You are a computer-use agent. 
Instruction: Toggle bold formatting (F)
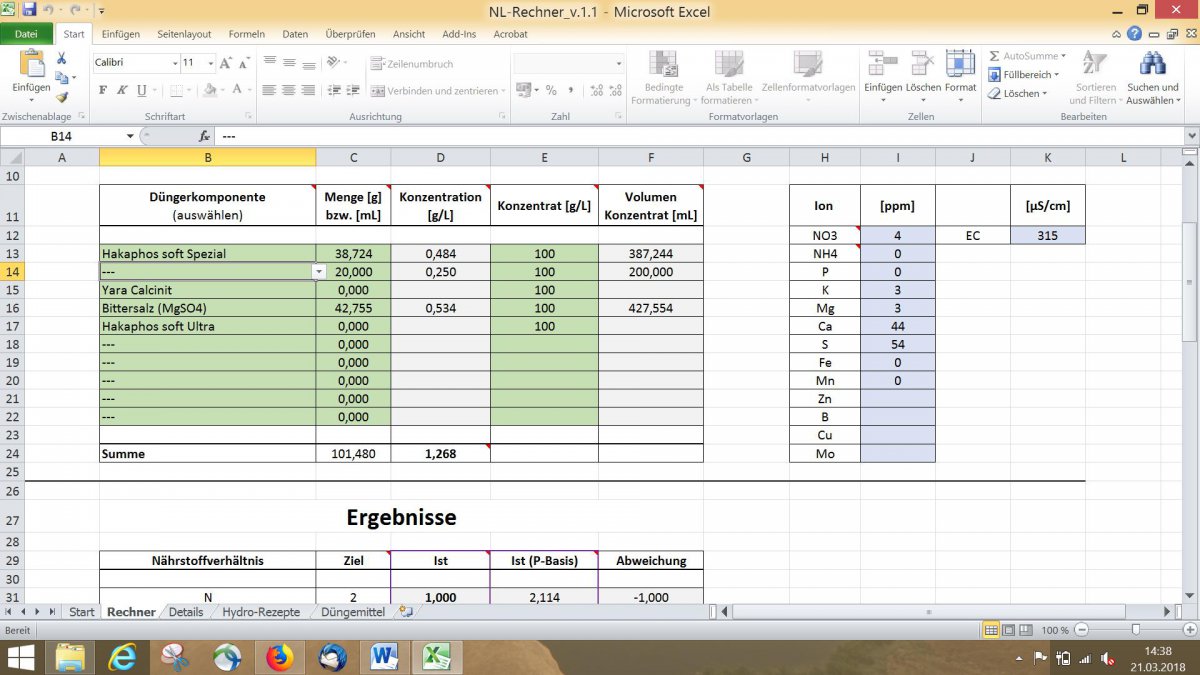[103, 90]
